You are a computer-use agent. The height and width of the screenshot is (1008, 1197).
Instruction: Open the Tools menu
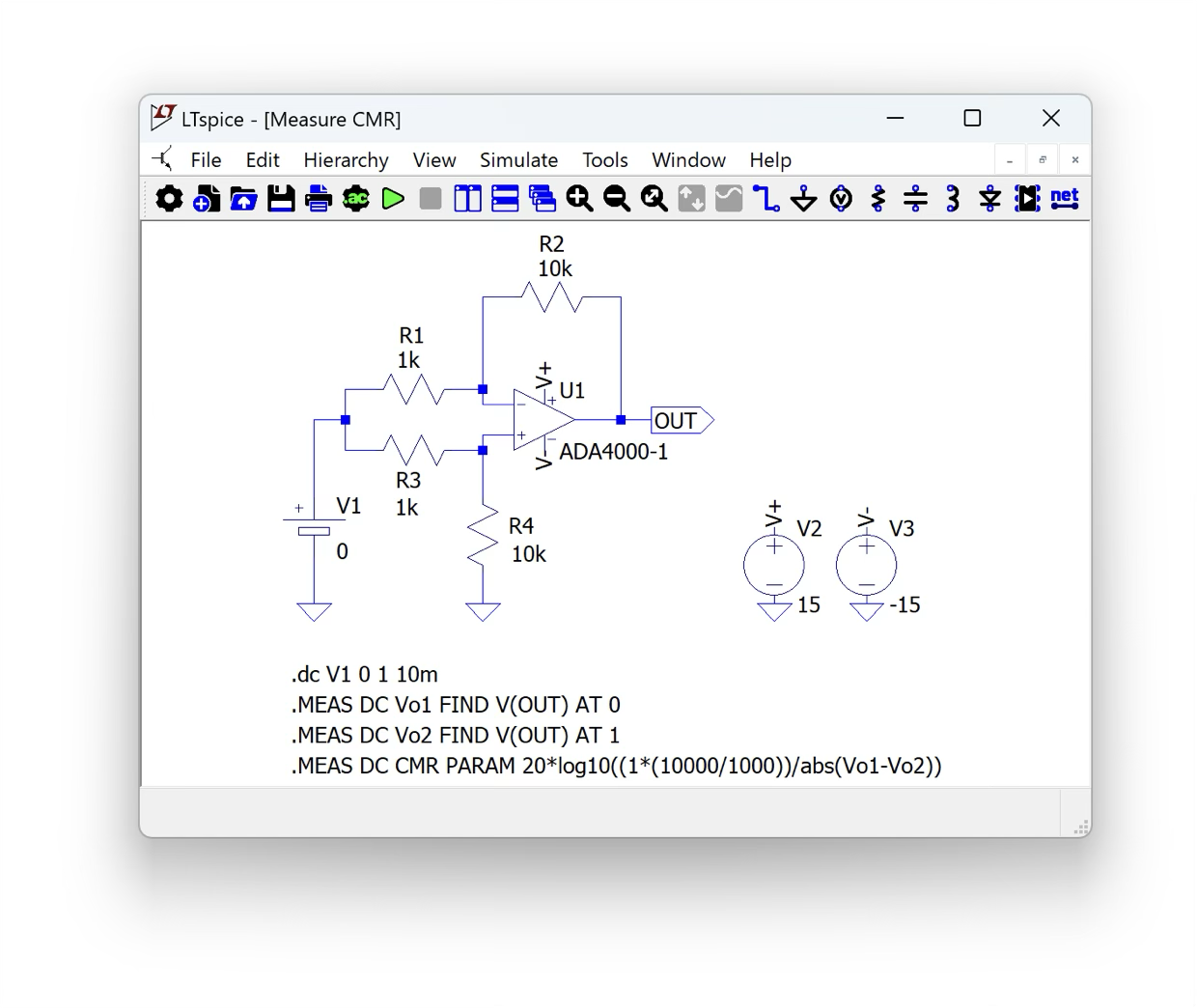[605, 160]
